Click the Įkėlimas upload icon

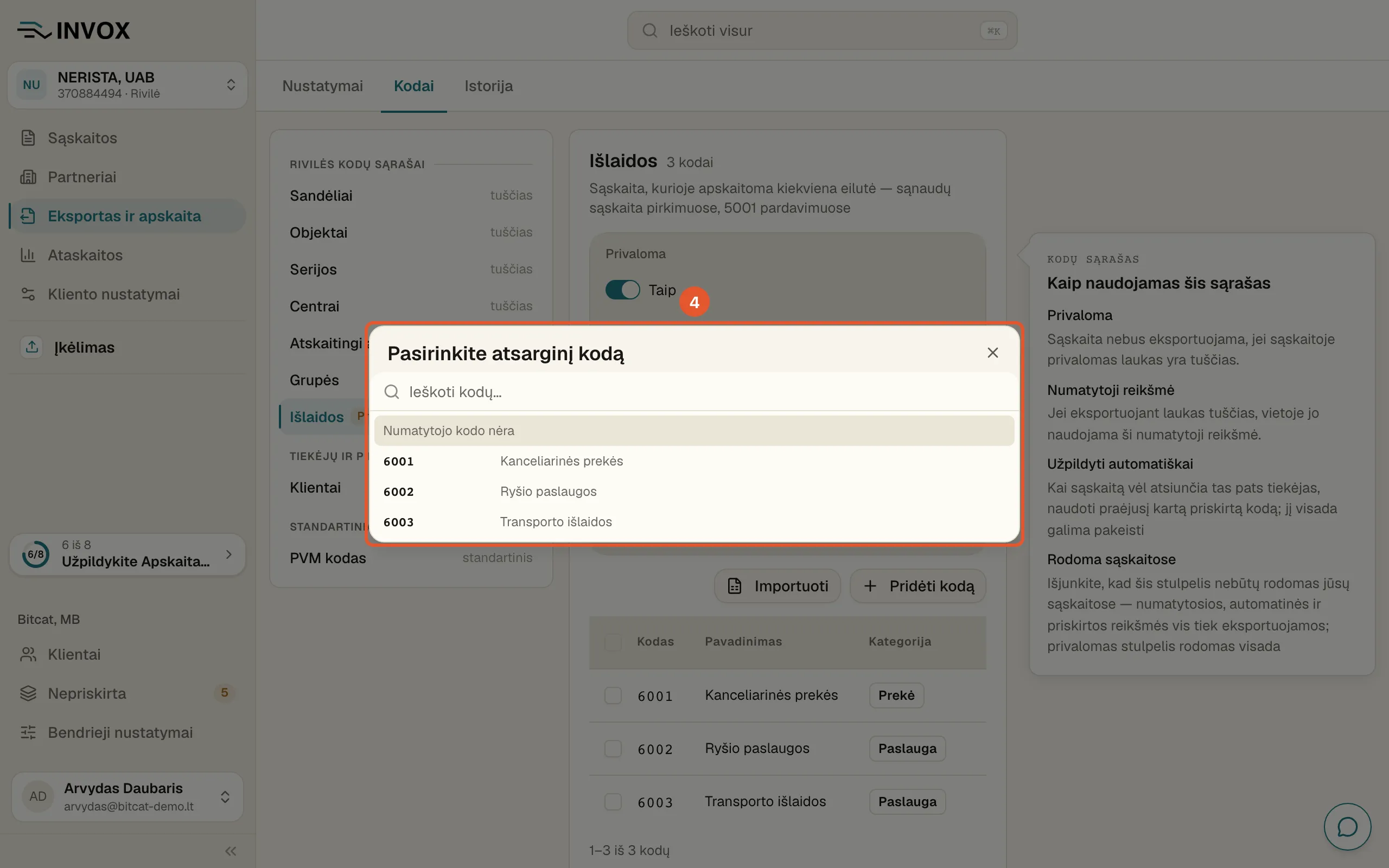(32, 347)
